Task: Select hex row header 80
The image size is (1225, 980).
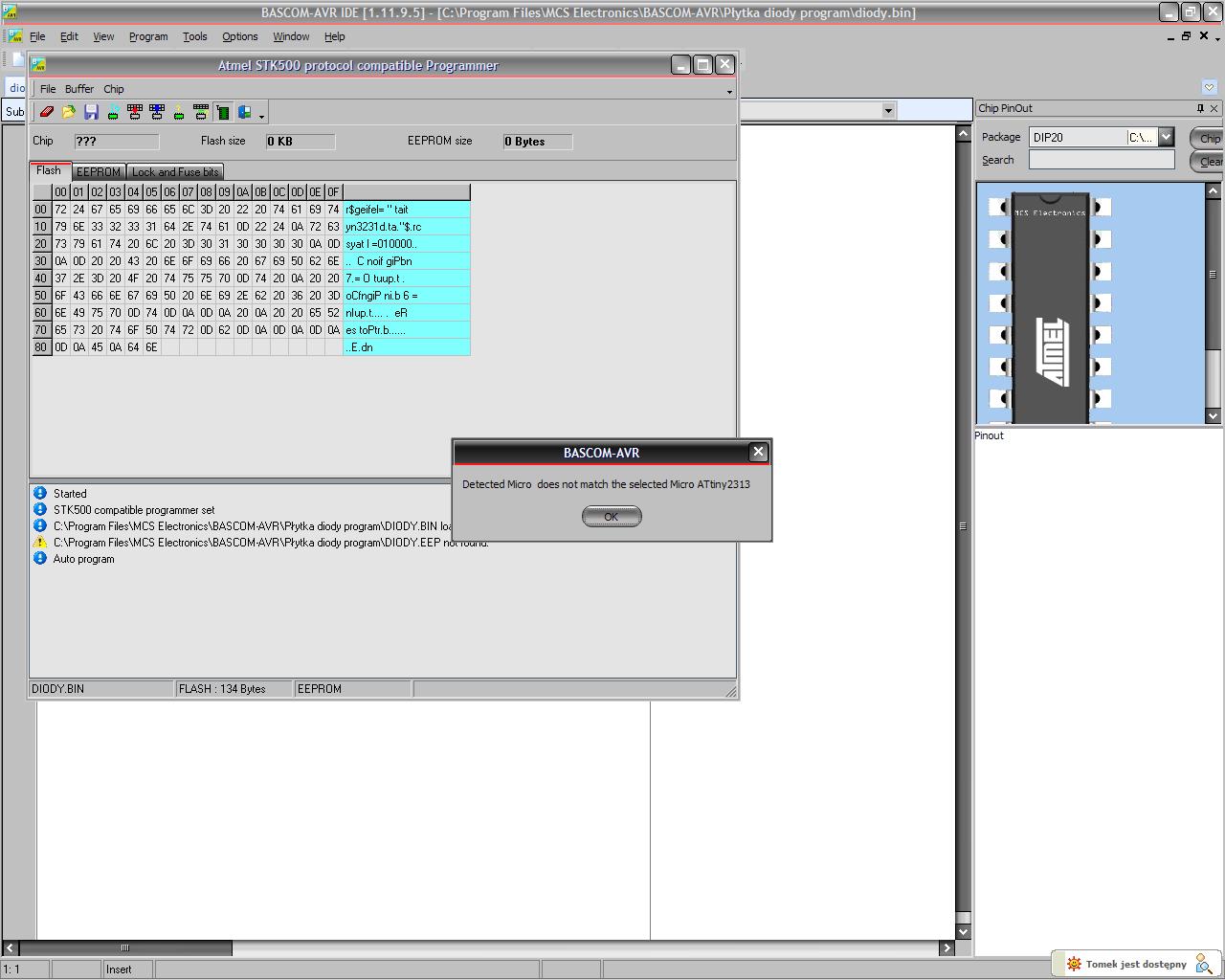Action: point(40,346)
